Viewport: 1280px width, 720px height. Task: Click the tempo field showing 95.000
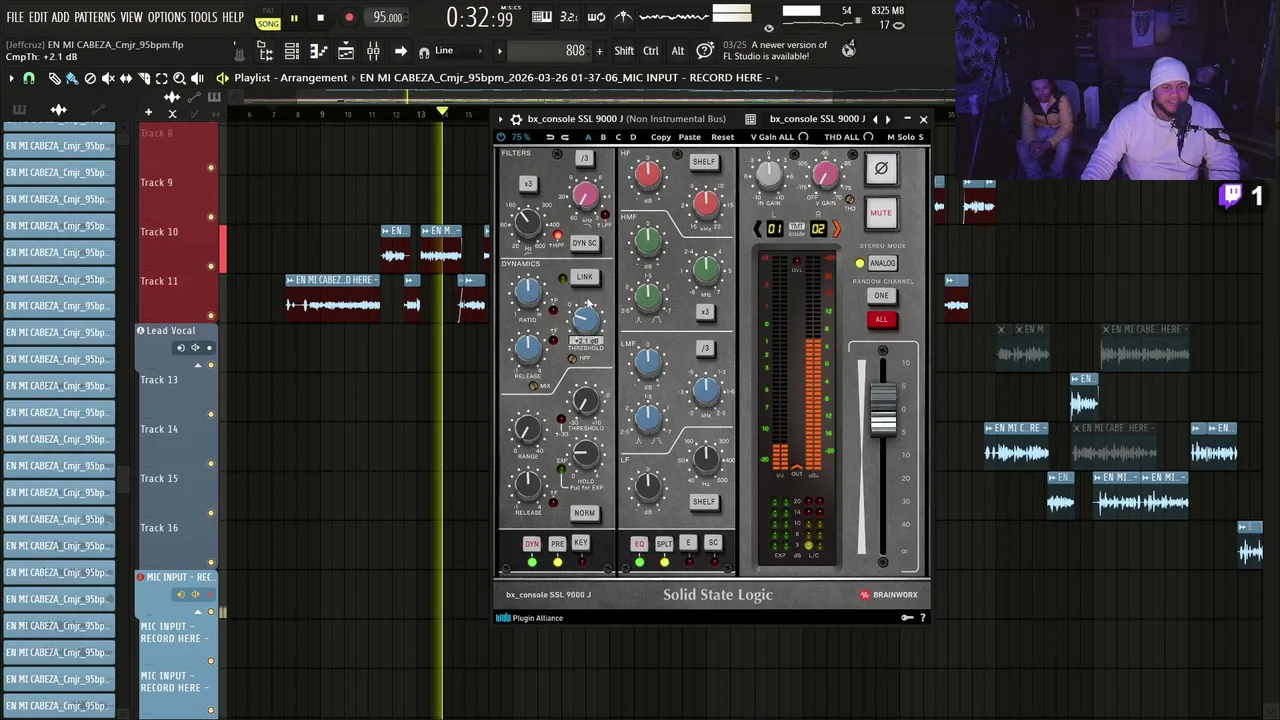388,17
